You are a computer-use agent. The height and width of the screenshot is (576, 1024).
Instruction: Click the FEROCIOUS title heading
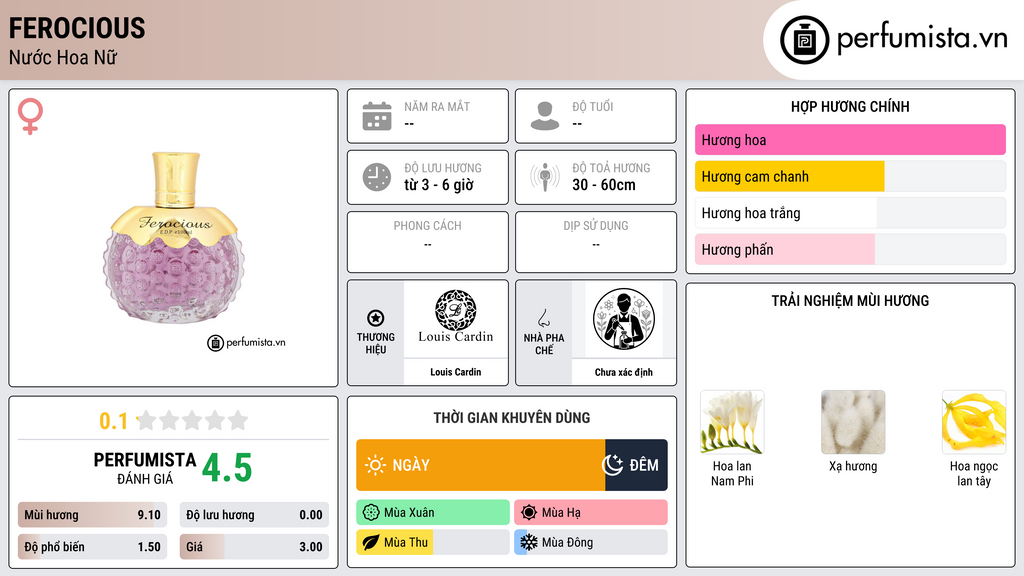pyautogui.click(x=77, y=29)
